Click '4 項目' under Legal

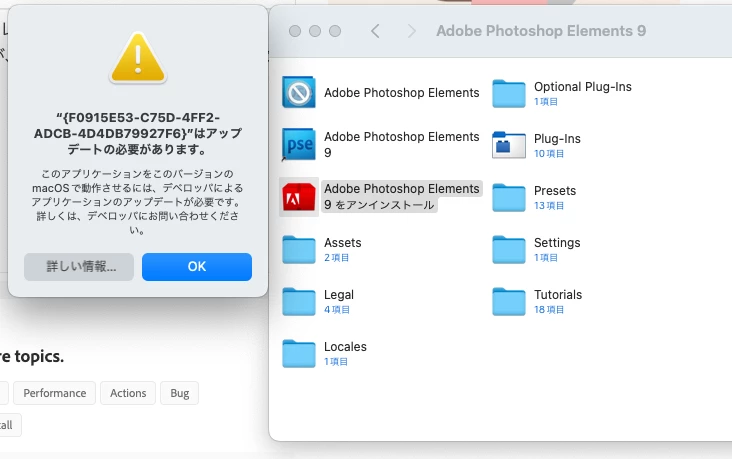tap(337, 310)
